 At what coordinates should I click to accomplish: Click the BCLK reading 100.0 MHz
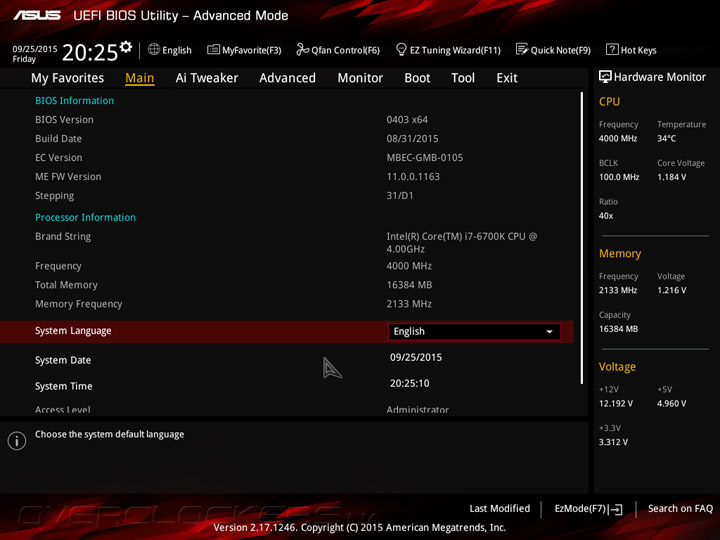[x=619, y=177]
